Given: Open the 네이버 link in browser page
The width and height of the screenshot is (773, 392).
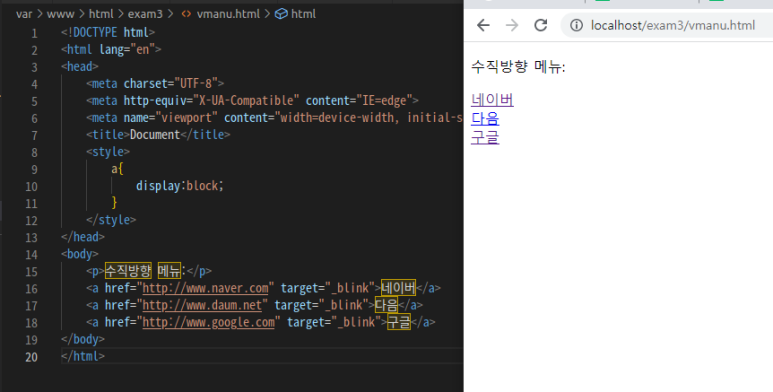Looking at the screenshot, I should [492, 100].
